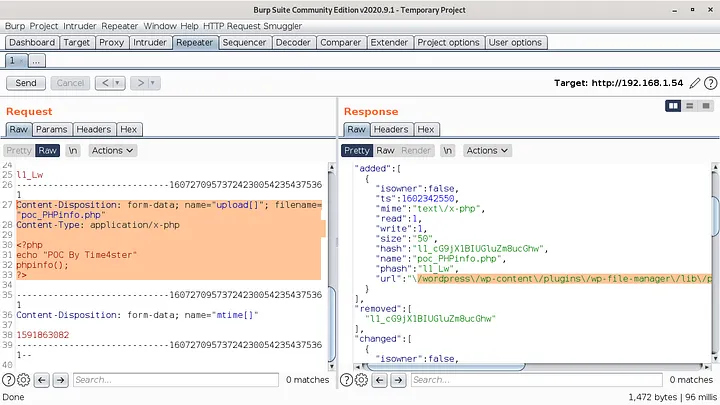
Task: Select the tabbed combined layout icon
Action: (706, 106)
